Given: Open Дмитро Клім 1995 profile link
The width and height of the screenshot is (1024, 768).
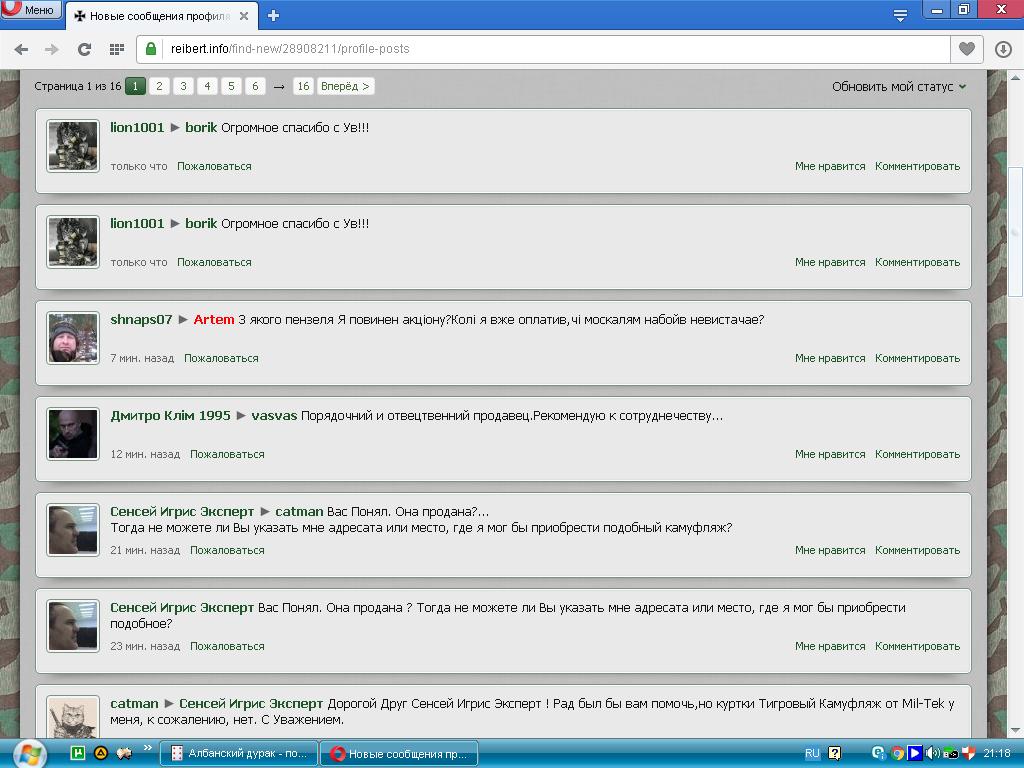Looking at the screenshot, I should point(170,415).
